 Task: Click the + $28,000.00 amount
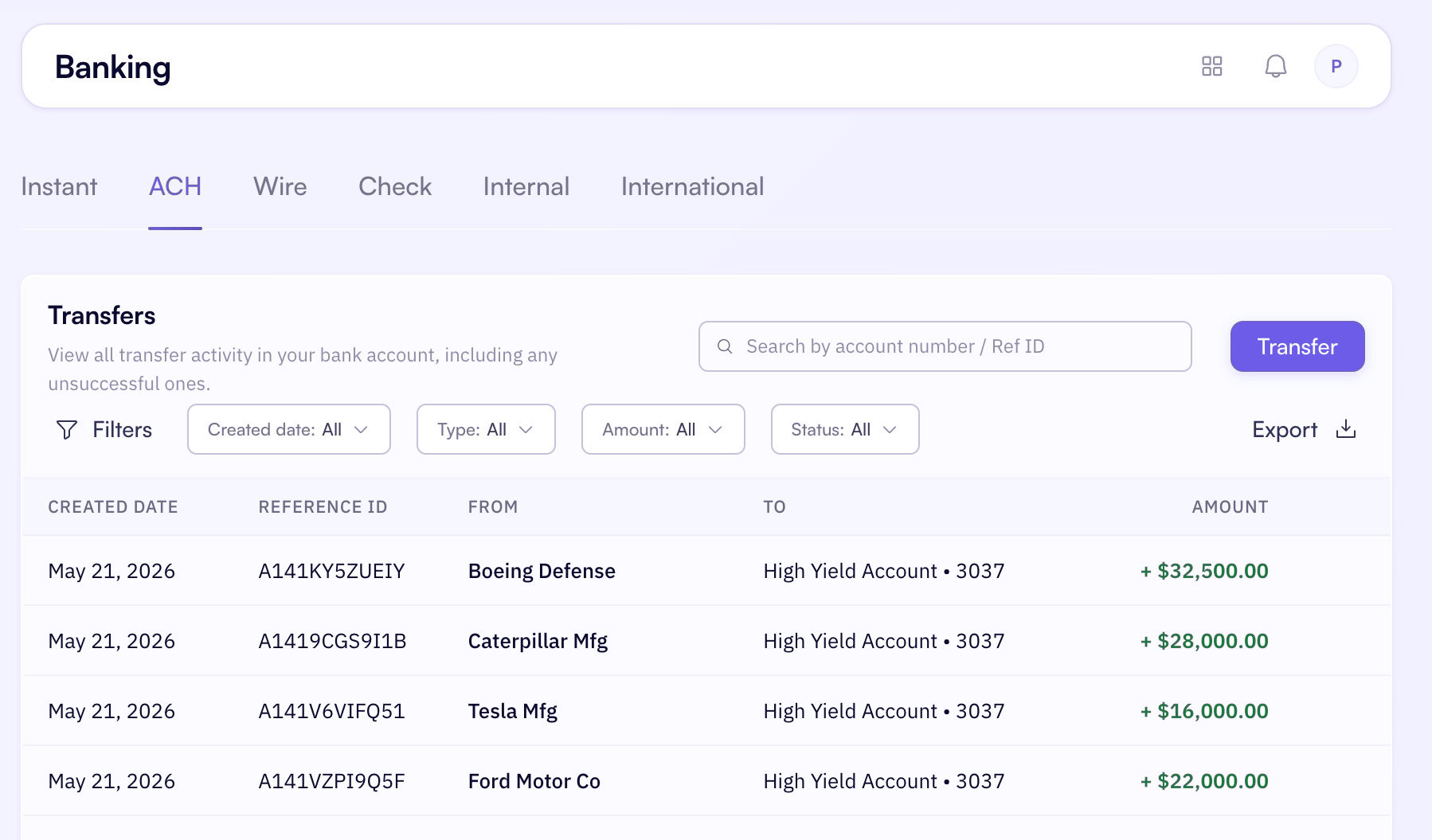tap(1204, 641)
